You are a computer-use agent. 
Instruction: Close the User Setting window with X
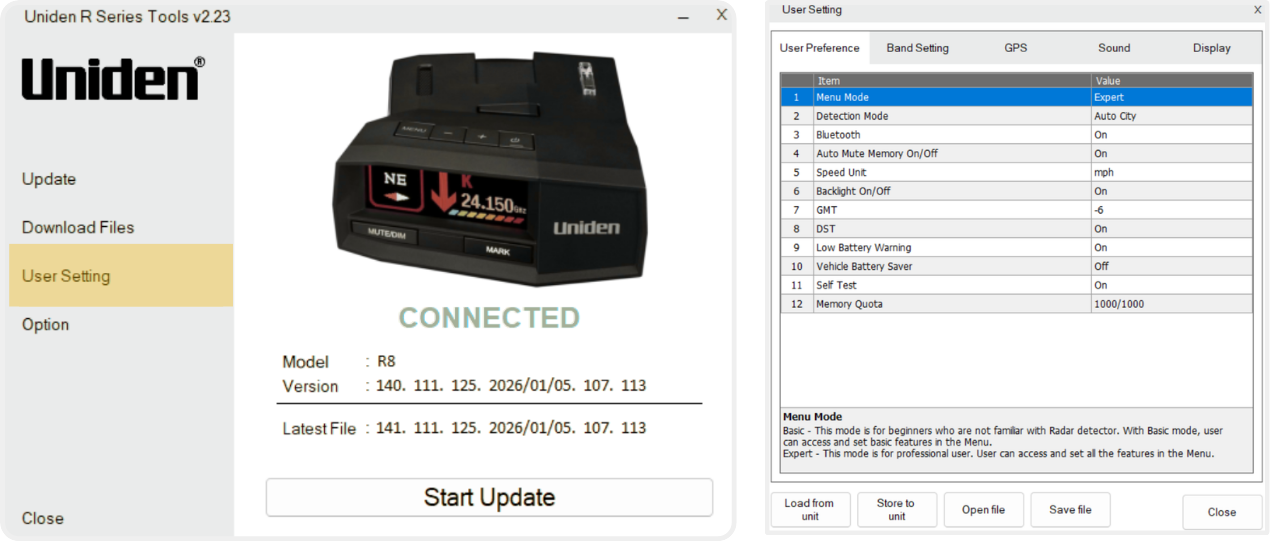(1257, 9)
